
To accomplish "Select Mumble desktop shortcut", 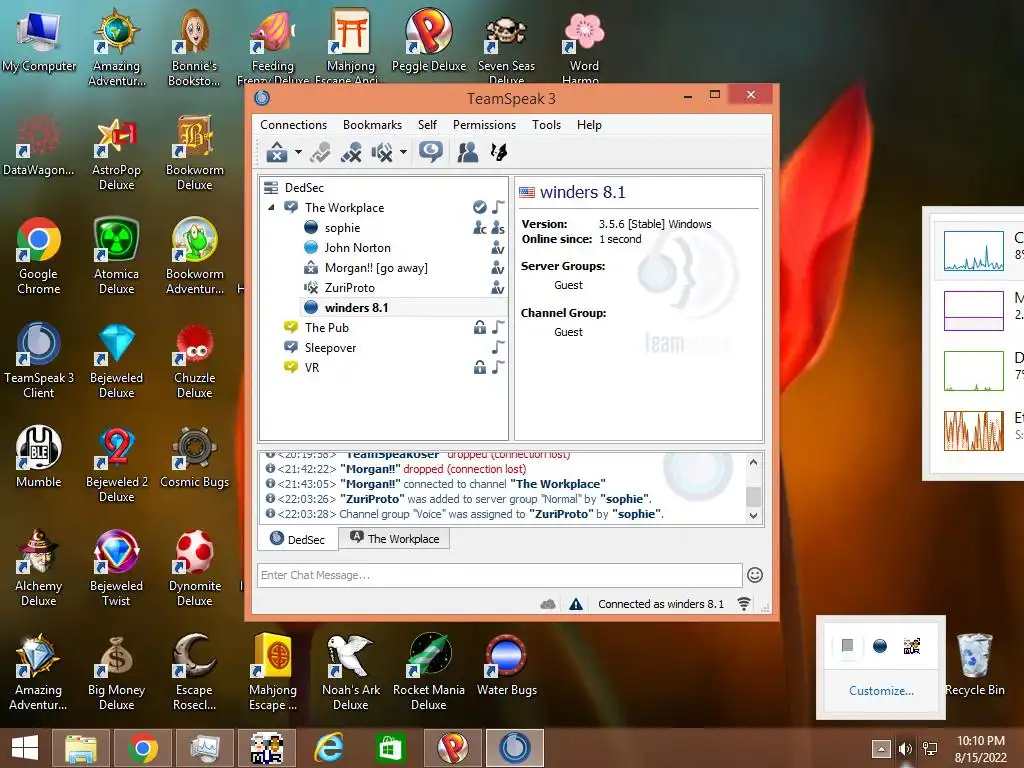I will coord(39,456).
